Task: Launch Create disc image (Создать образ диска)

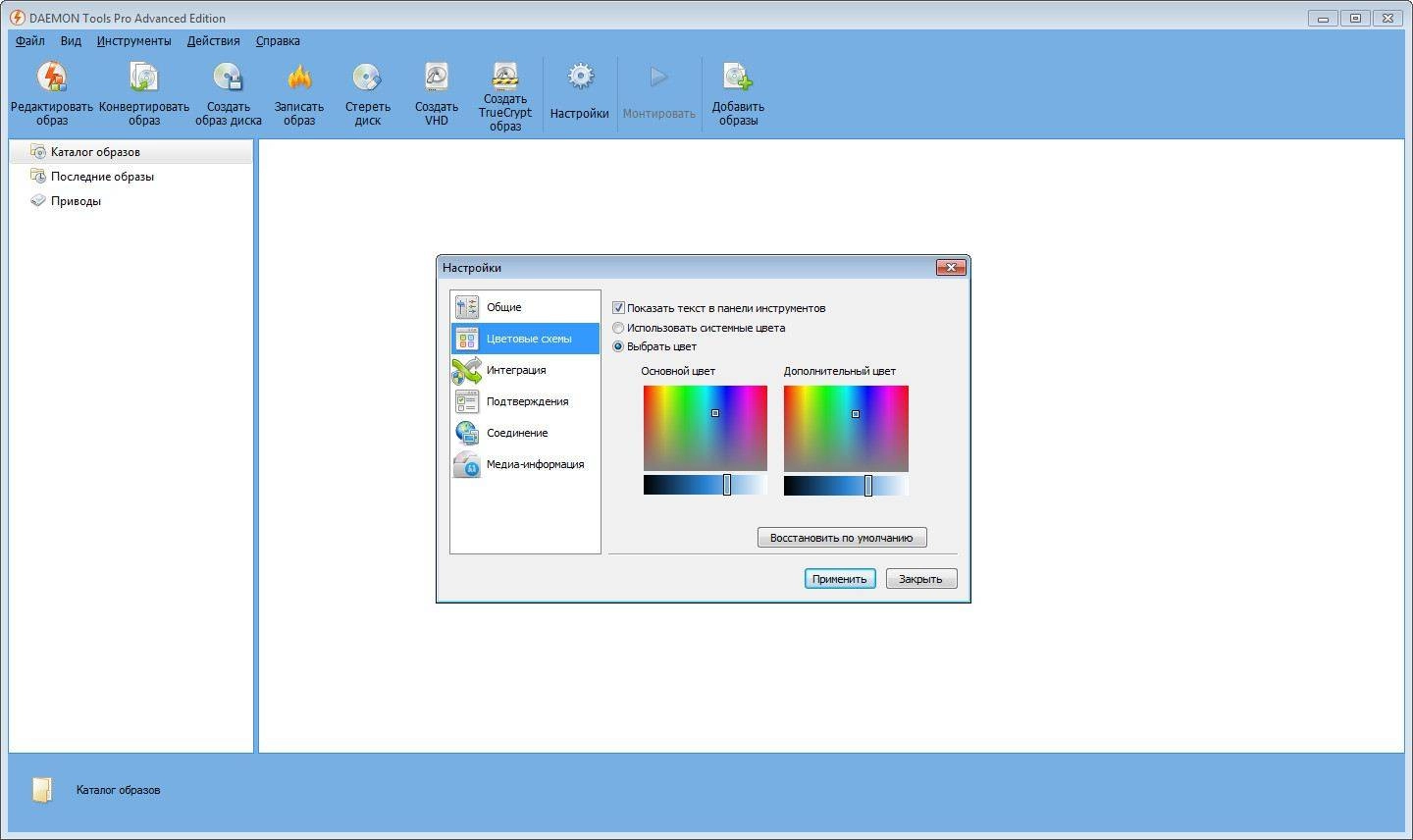Action: coord(228,77)
